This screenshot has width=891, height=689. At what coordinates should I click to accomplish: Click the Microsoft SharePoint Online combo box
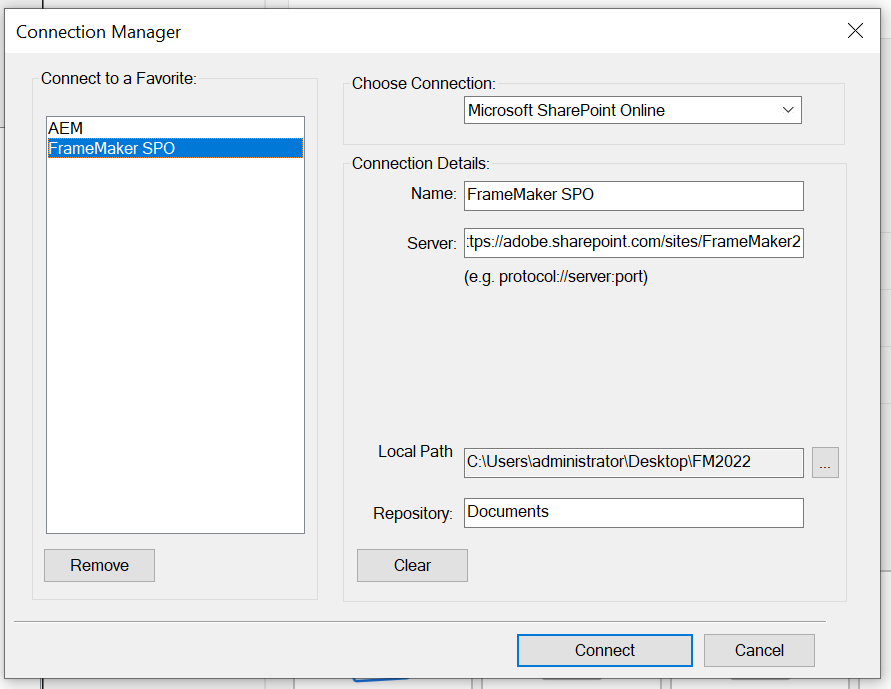(x=620, y=110)
